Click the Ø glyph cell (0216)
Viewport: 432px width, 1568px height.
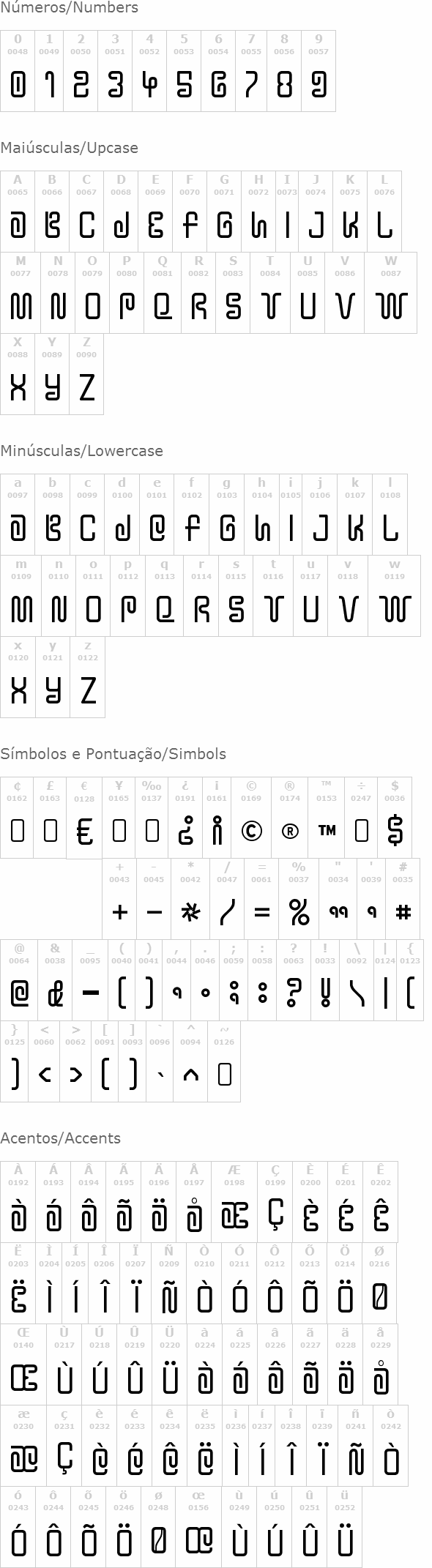tap(379, 1283)
